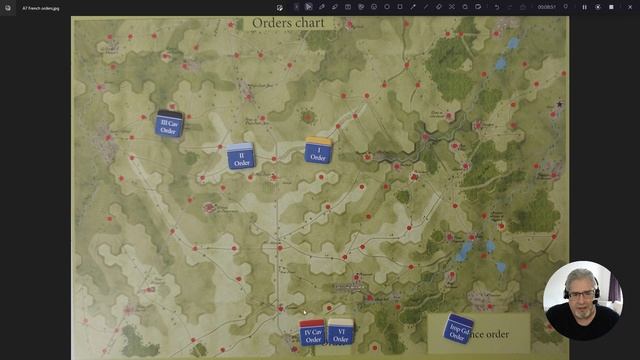
Task: Select the Imp Gd Order counter
Action: [459, 329]
